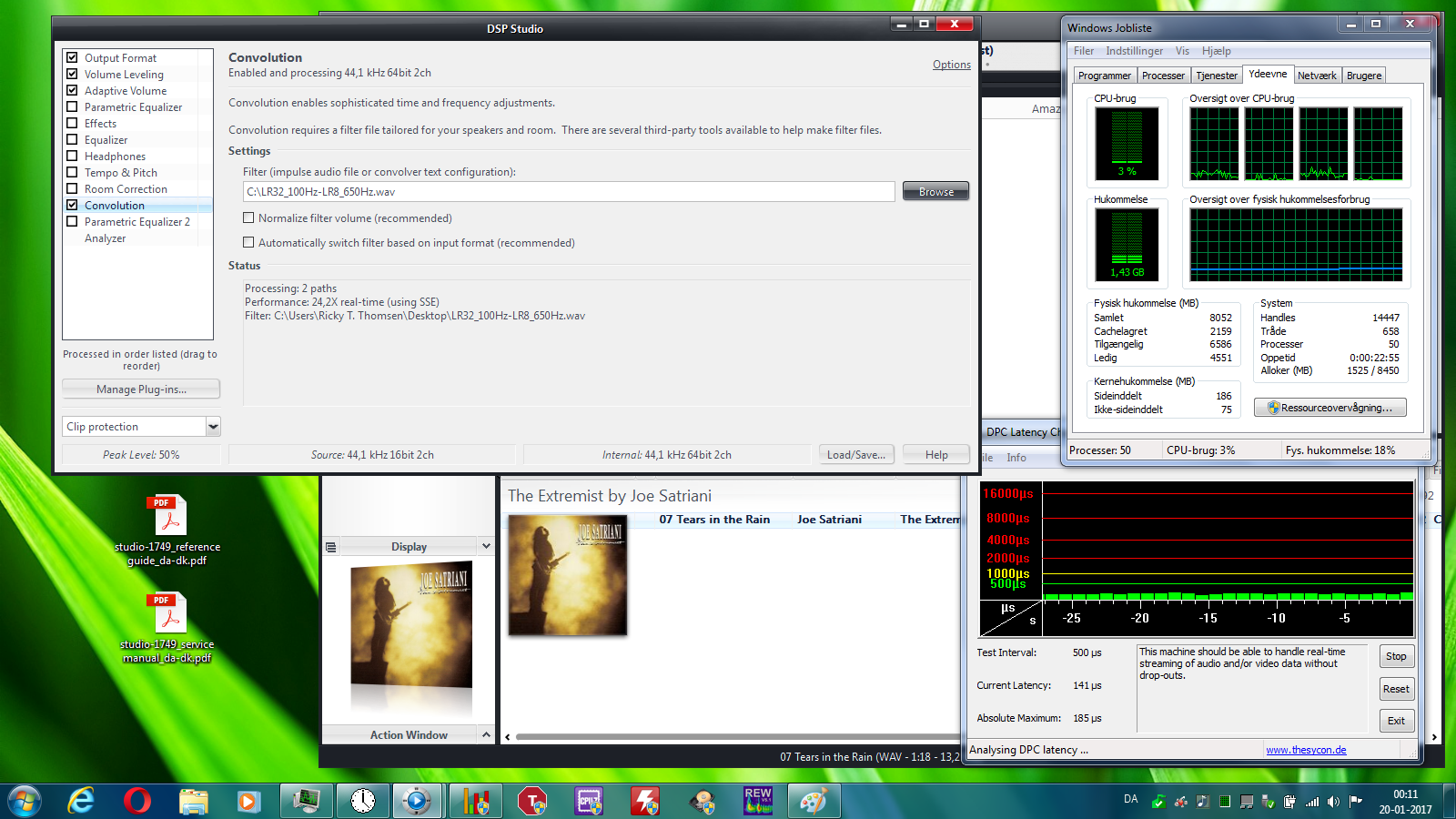The image size is (1456, 819).
Task: Uncheck Adaptive Volume checkbox
Action: coord(72,90)
